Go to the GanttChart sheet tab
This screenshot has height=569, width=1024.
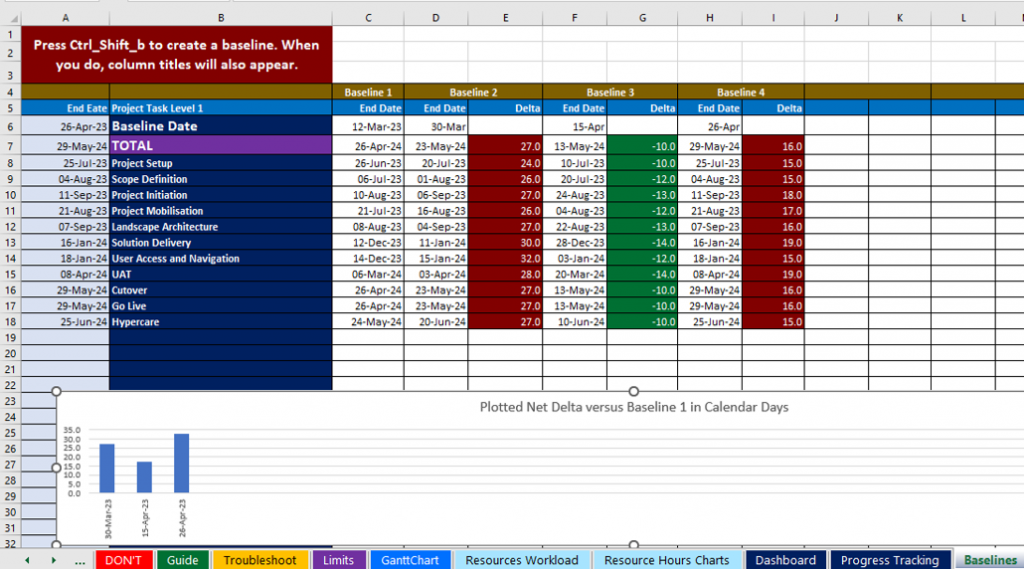410,560
